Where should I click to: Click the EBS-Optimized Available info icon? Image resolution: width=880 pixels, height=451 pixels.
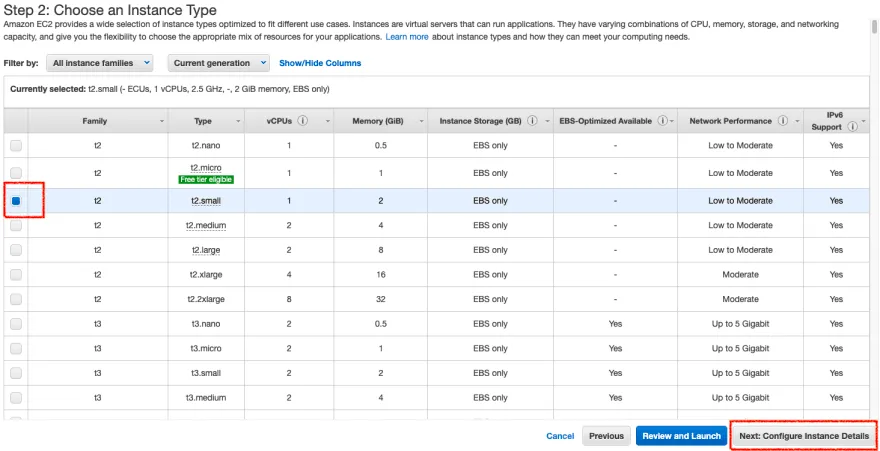(x=662, y=121)
